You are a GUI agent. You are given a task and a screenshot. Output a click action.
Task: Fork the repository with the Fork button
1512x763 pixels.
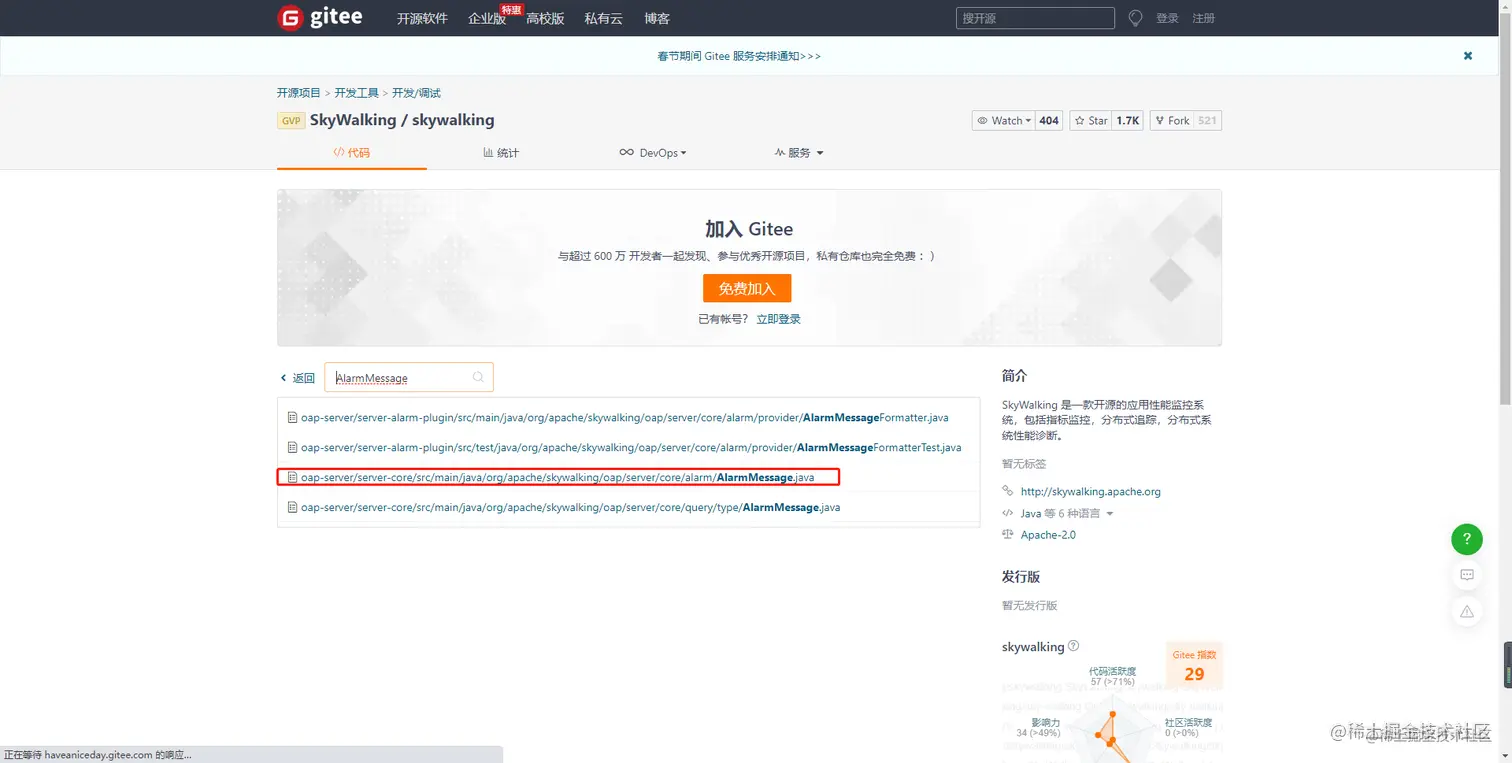point(1172,120)
